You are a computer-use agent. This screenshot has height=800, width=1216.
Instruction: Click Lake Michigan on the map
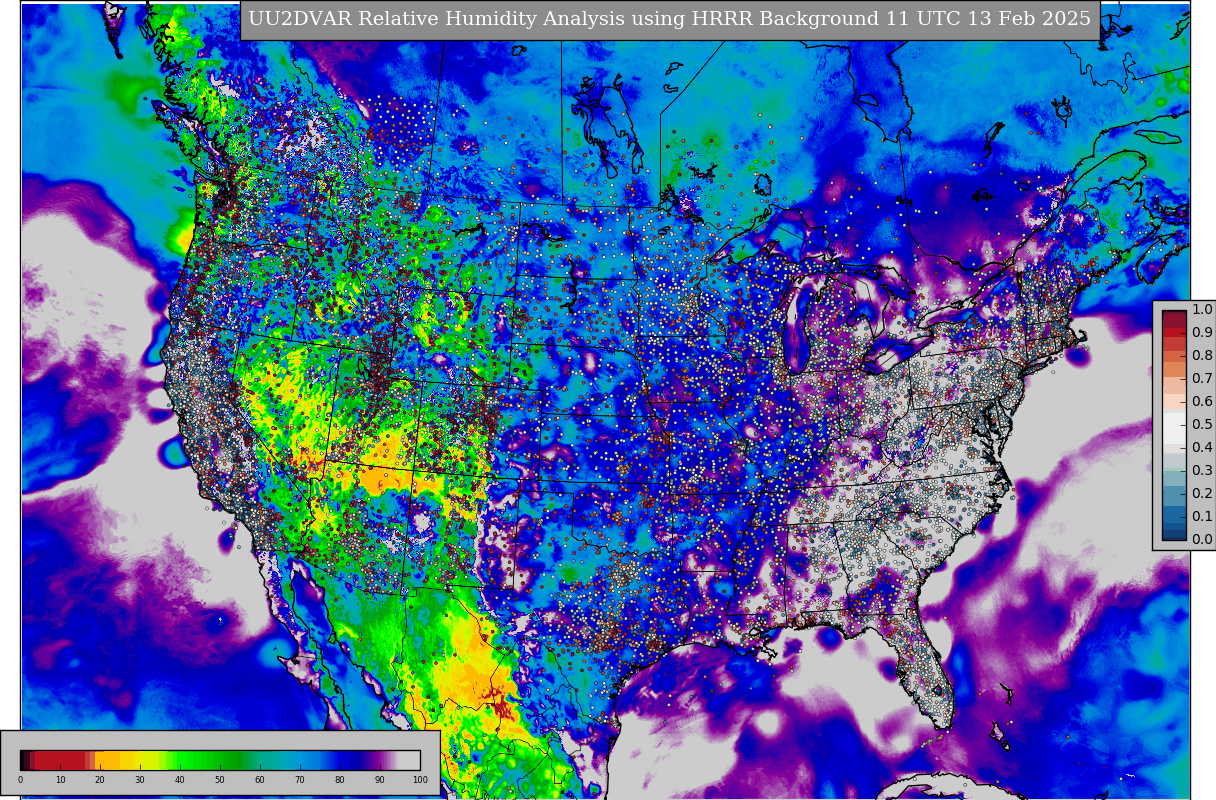point(797,325)
